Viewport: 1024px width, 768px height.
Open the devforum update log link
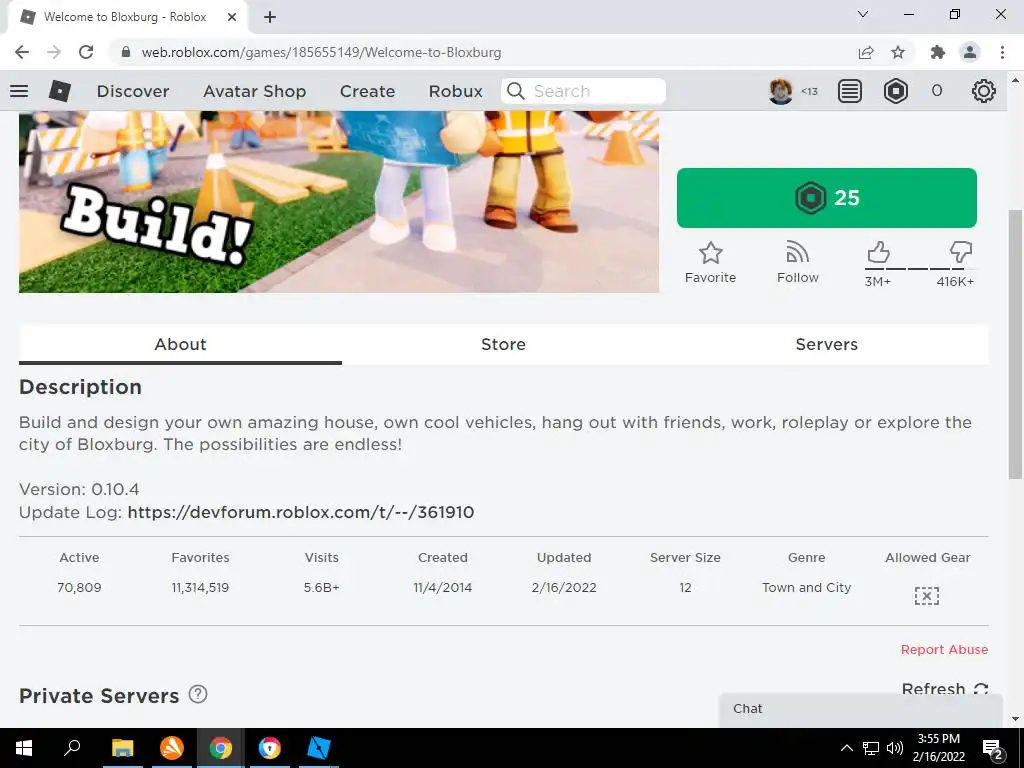coord(300,512)
